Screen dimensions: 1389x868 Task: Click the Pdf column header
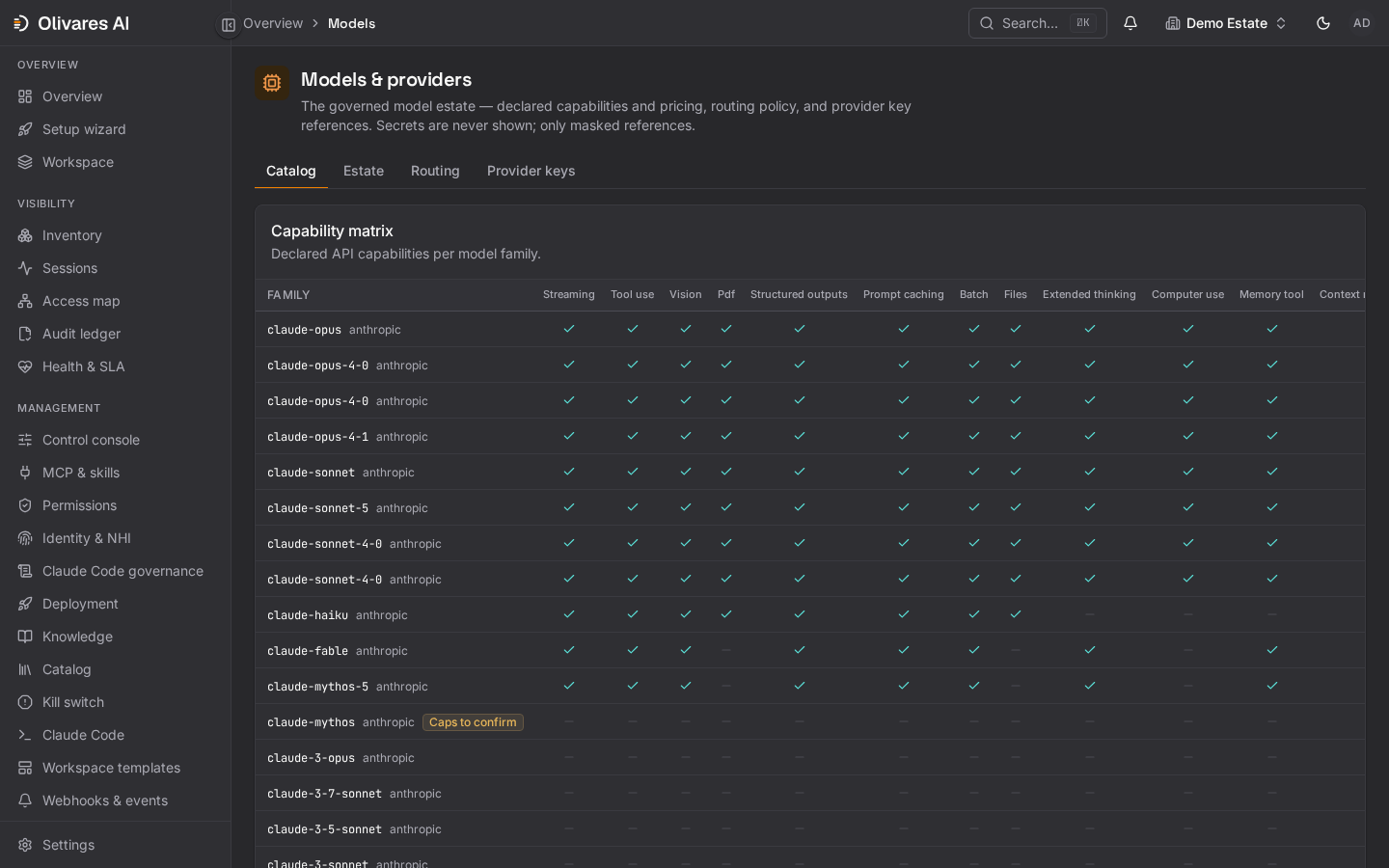click(726, 295)
